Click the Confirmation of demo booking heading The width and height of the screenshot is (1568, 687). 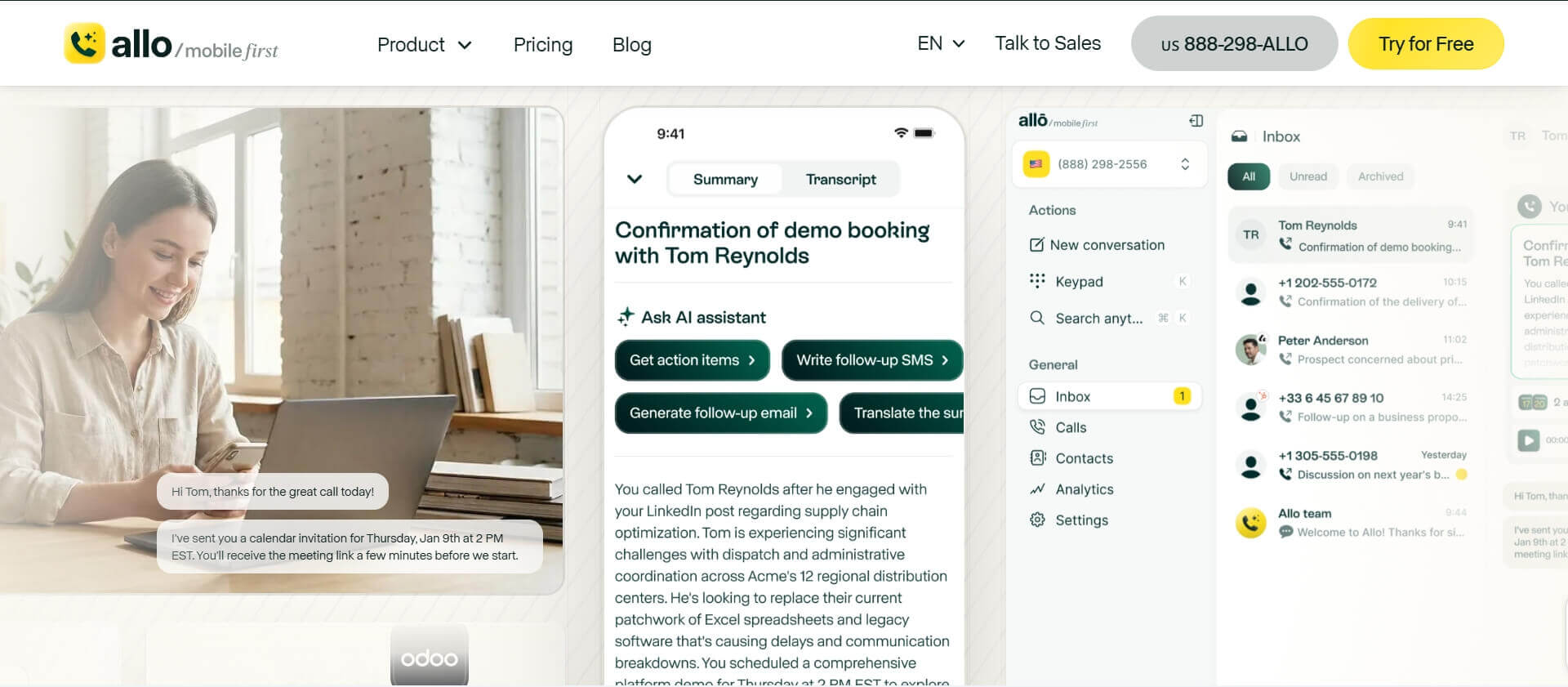pos(772,243)
